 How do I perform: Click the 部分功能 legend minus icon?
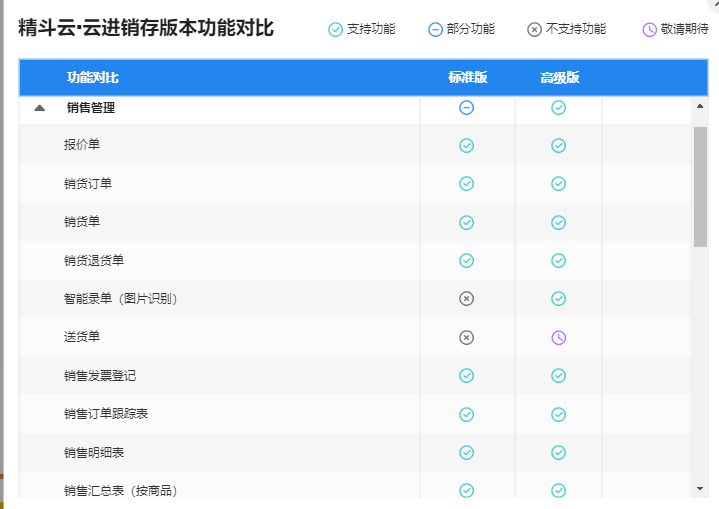[435, 30]
